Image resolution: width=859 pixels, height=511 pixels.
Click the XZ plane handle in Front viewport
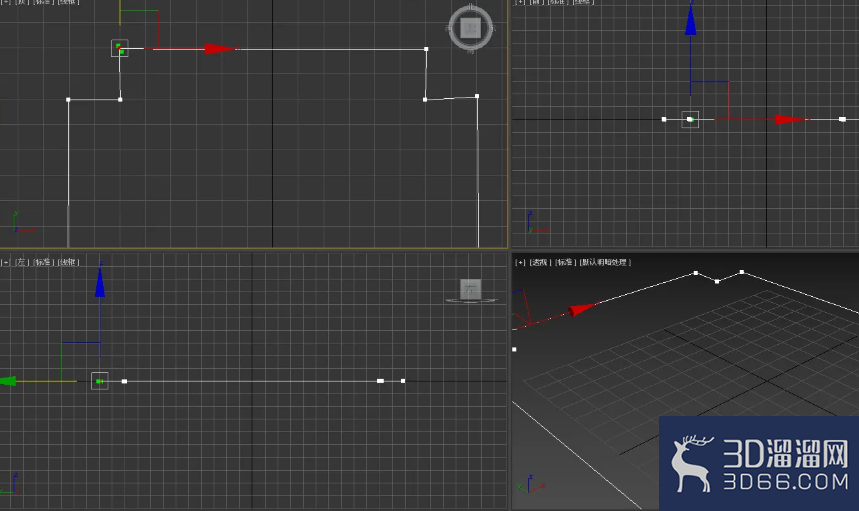pyautogui.click(x=709, y=100)
